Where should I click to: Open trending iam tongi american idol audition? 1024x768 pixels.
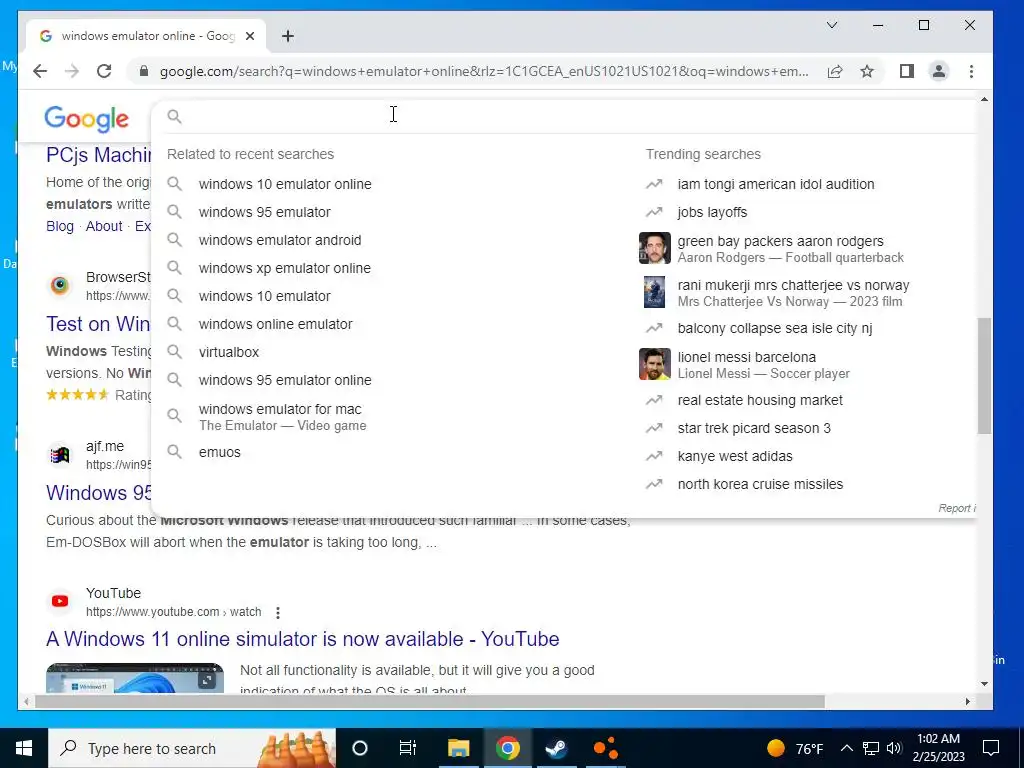[x=776, y=184]
